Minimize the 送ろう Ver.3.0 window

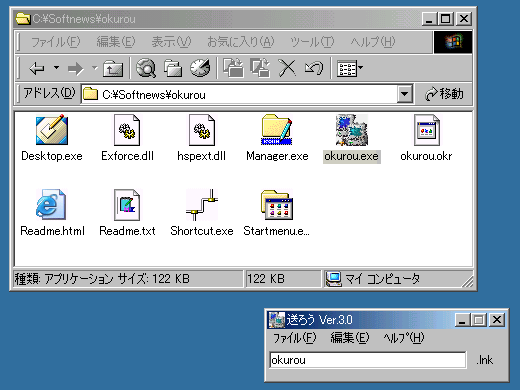(x=462, y=320)
